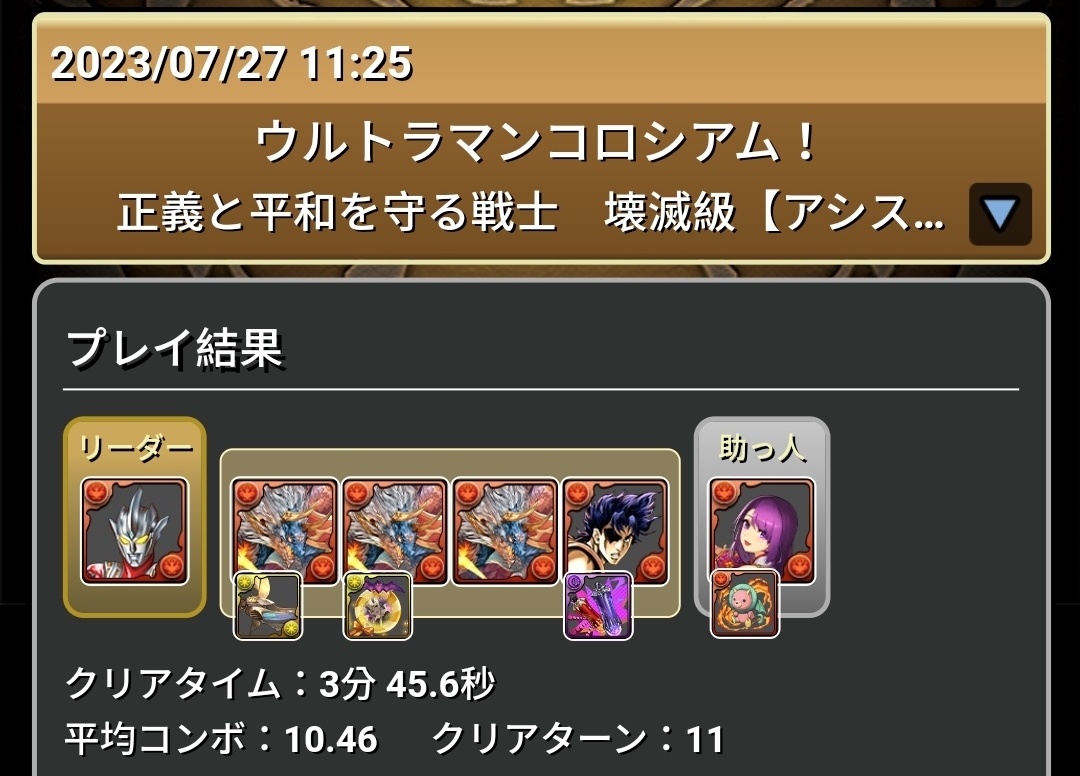Tap the クリアタイム 3分 45.6秒 text
Screen dimensions: 1080x776
280,684
